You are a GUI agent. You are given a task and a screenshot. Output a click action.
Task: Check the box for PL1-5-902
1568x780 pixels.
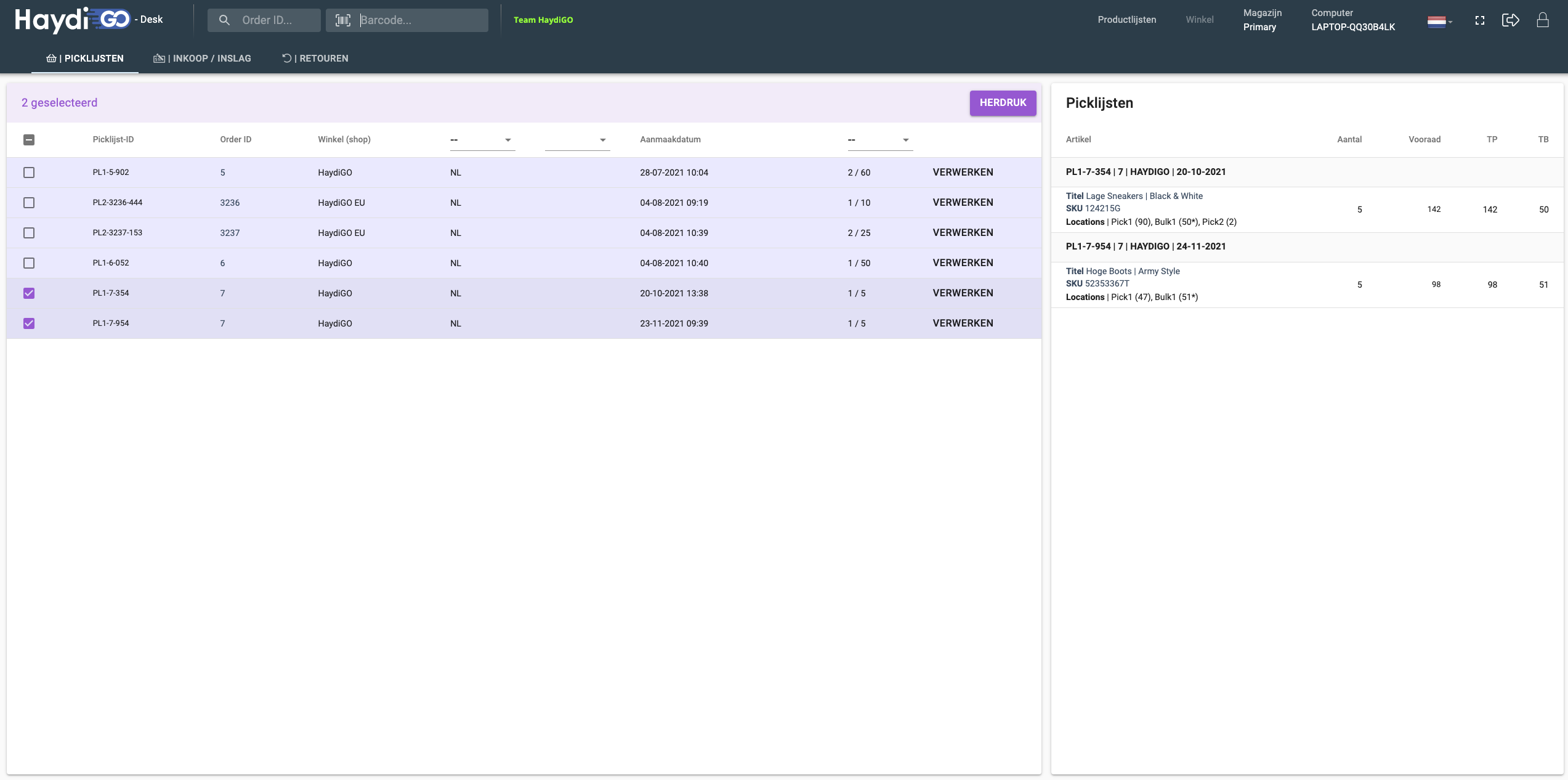coord(29,173)
